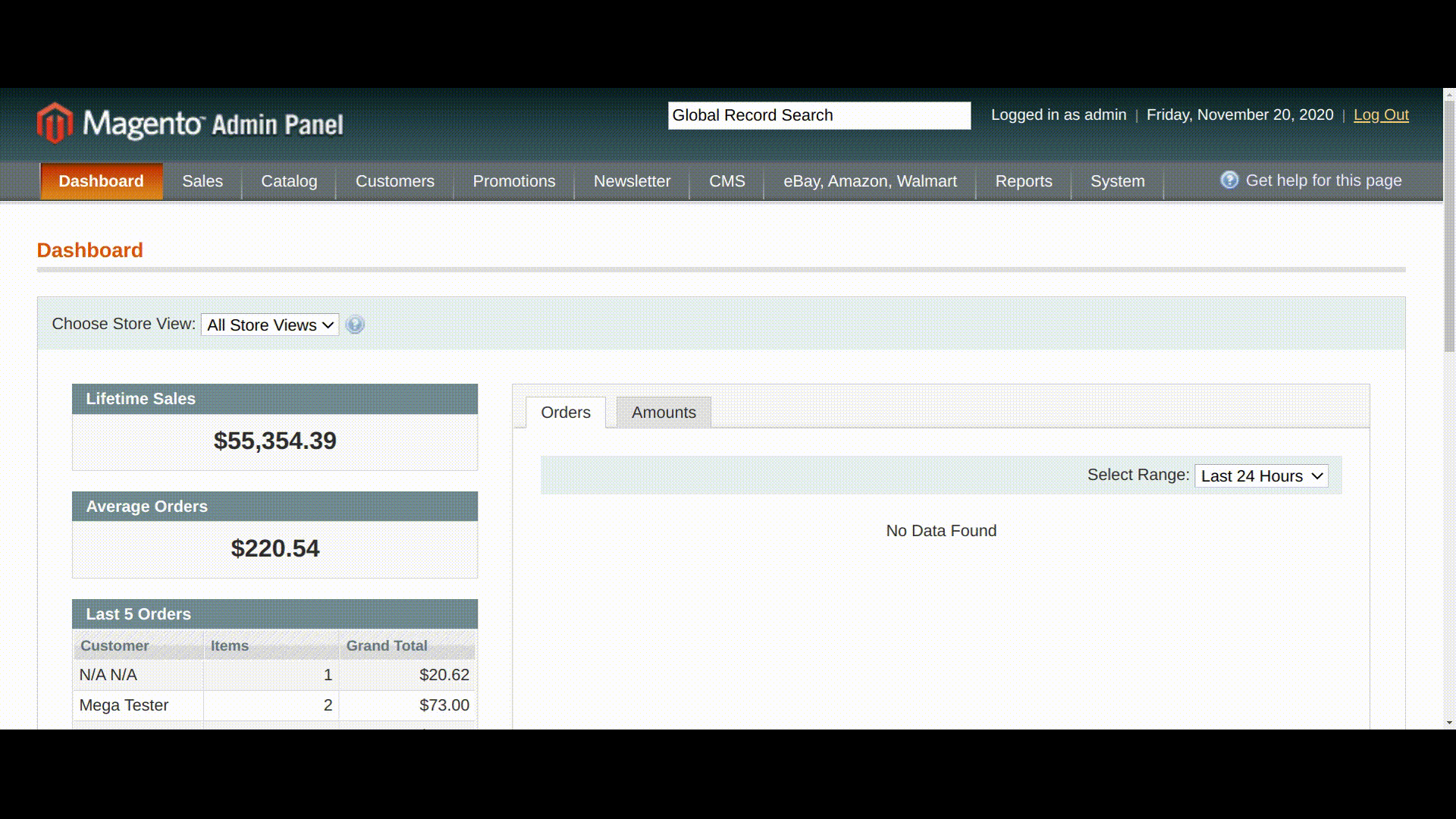Screen dimensions: 1456x819
Task: Click the Log Out link
Action: [x=1381, y=115]
